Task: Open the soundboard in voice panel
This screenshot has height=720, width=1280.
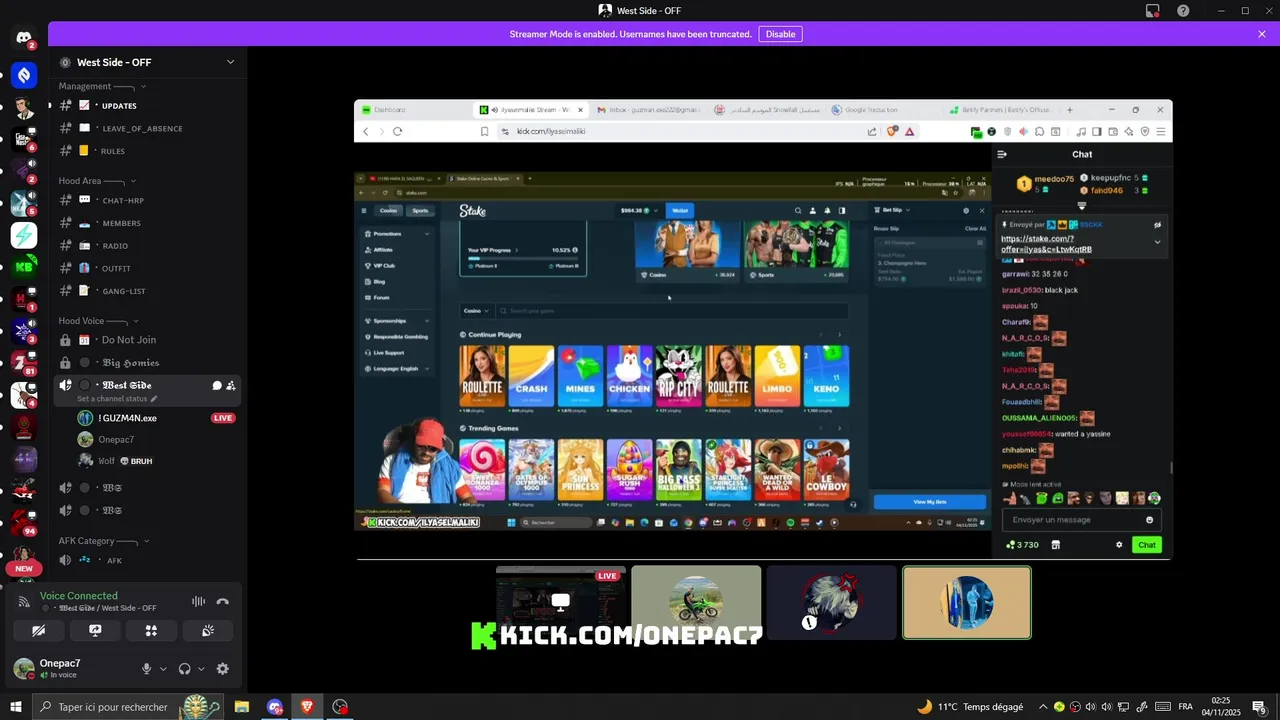Action: pos(208,630)
